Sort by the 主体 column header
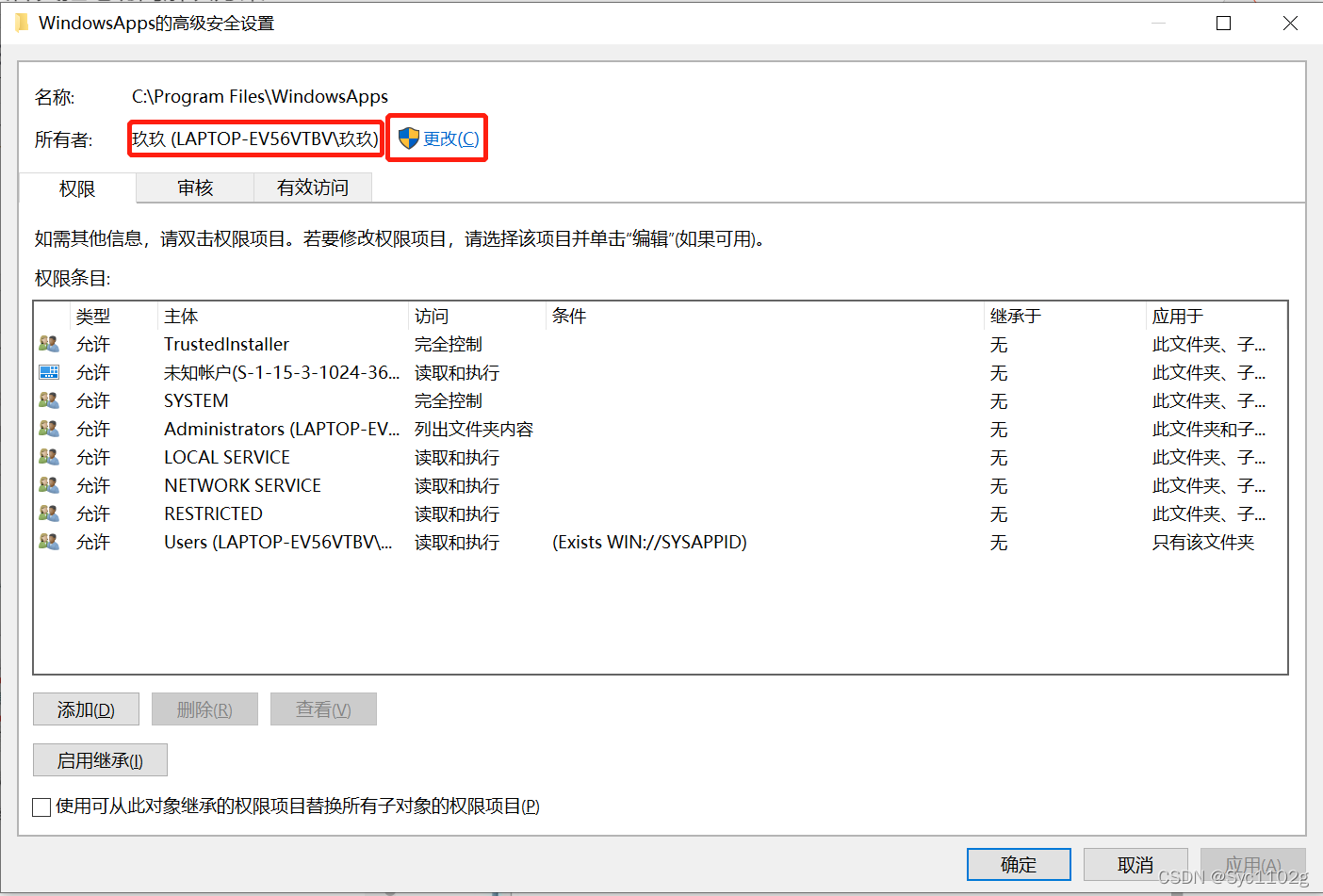1323x896 pixels. [x=283, y=316]
